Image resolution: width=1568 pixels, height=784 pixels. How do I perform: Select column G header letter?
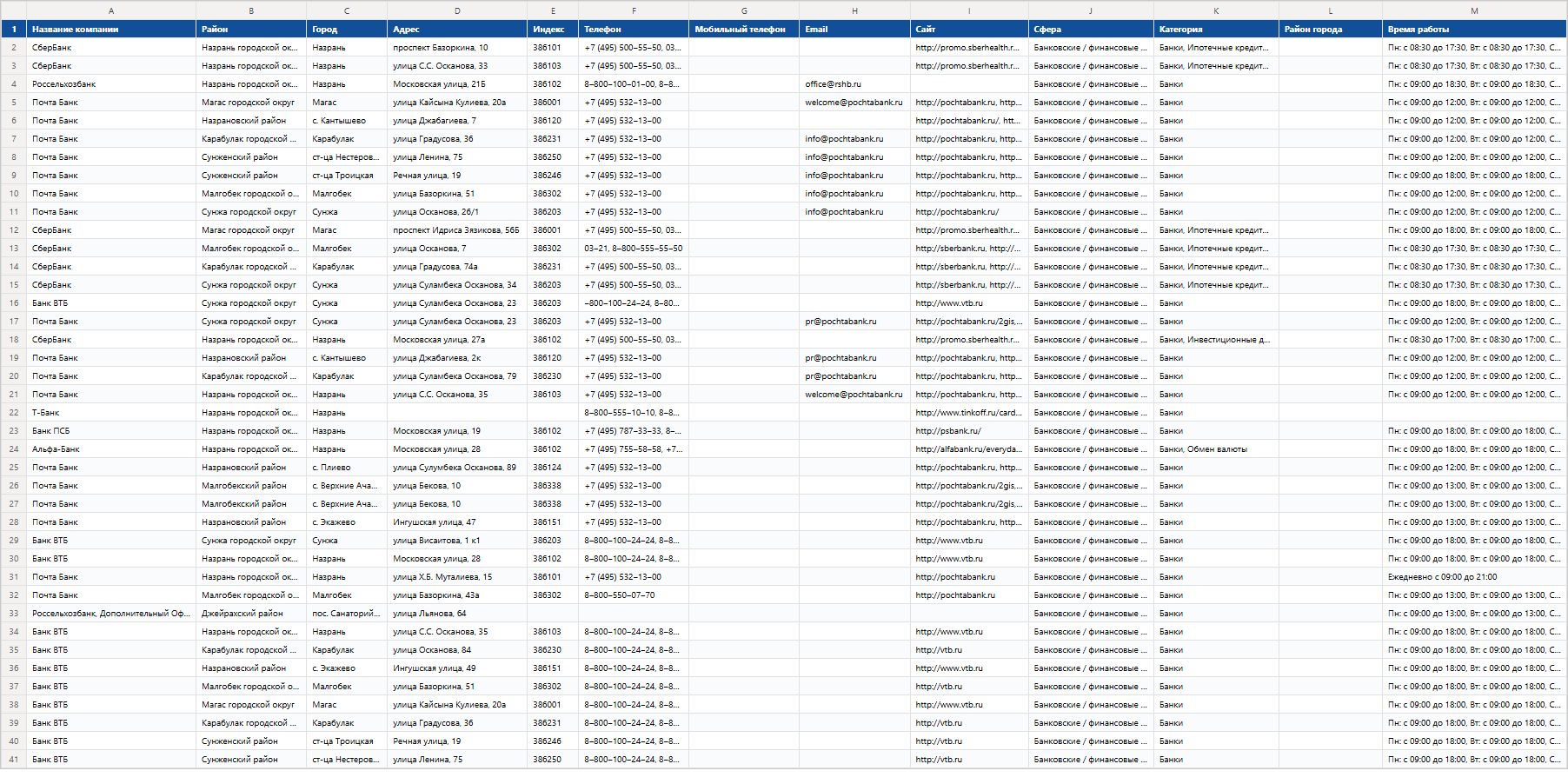[x=744, y=10]
